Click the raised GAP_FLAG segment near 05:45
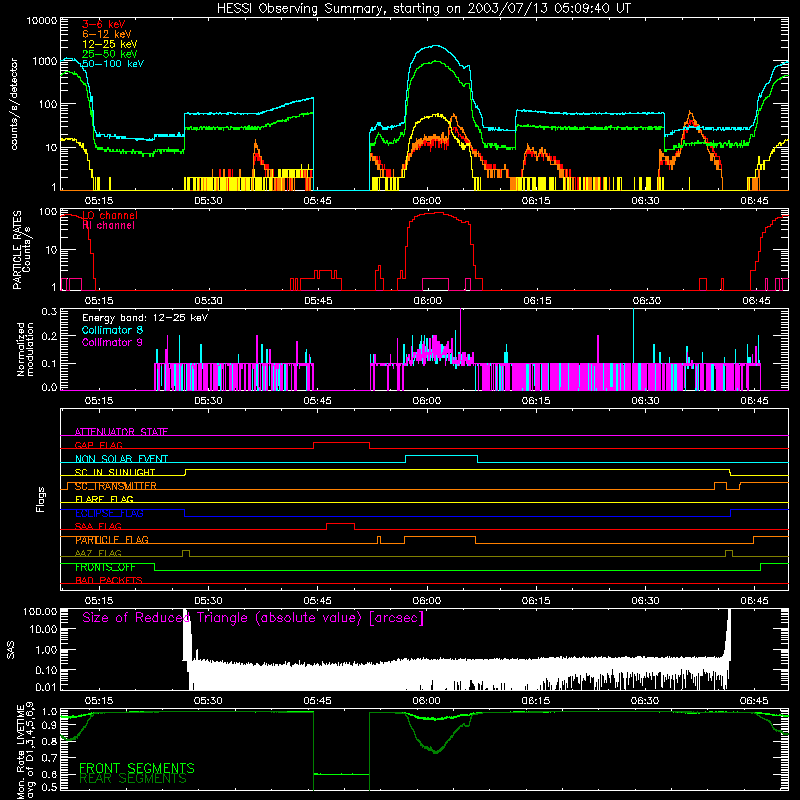The height and width of the screenshot is (800, 800). coord(341,443)
